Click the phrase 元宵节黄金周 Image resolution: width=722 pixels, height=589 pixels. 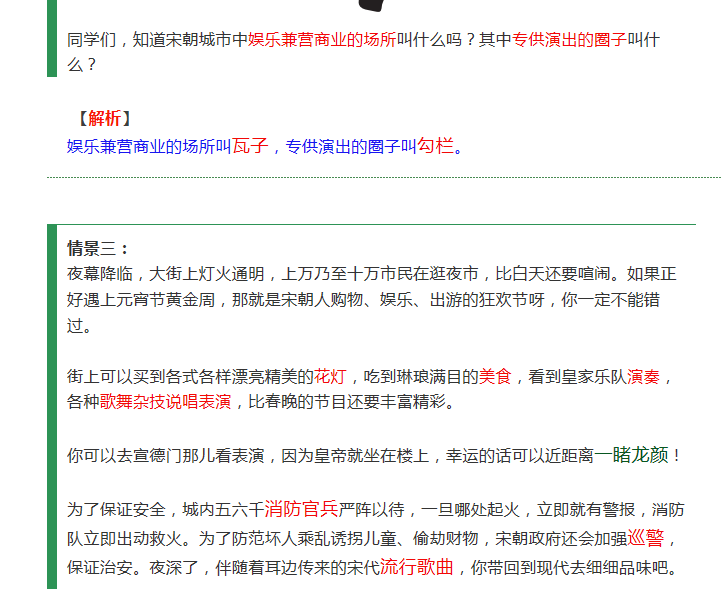pos(165,300)
